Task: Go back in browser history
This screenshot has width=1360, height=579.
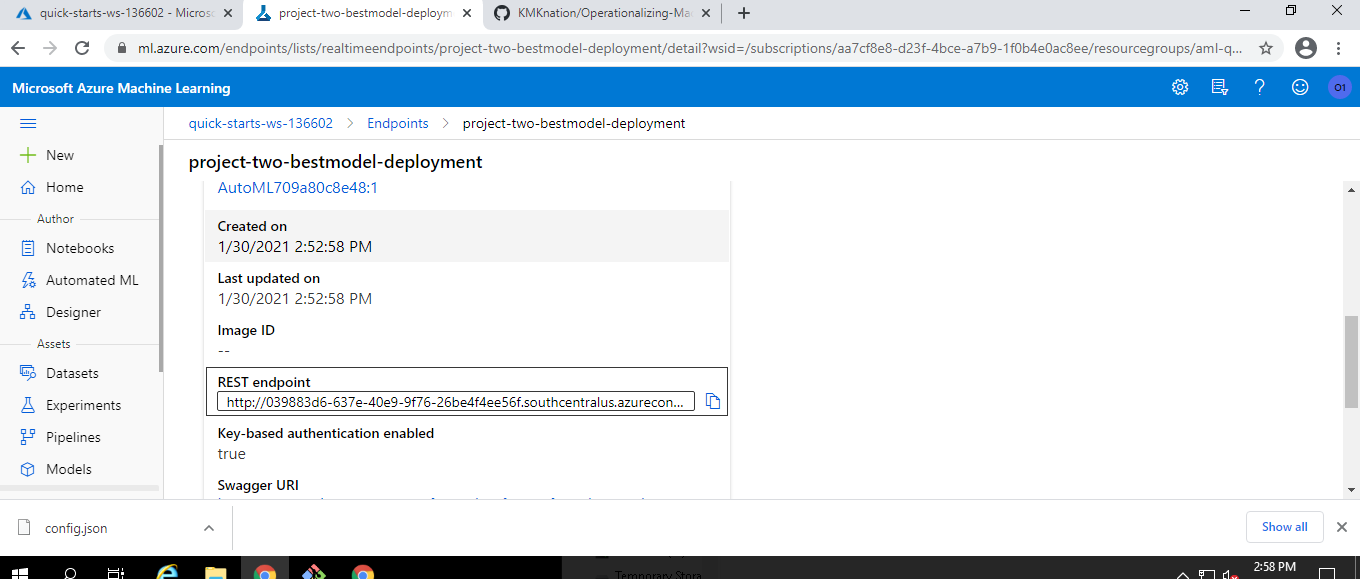Action: (18, 48)
